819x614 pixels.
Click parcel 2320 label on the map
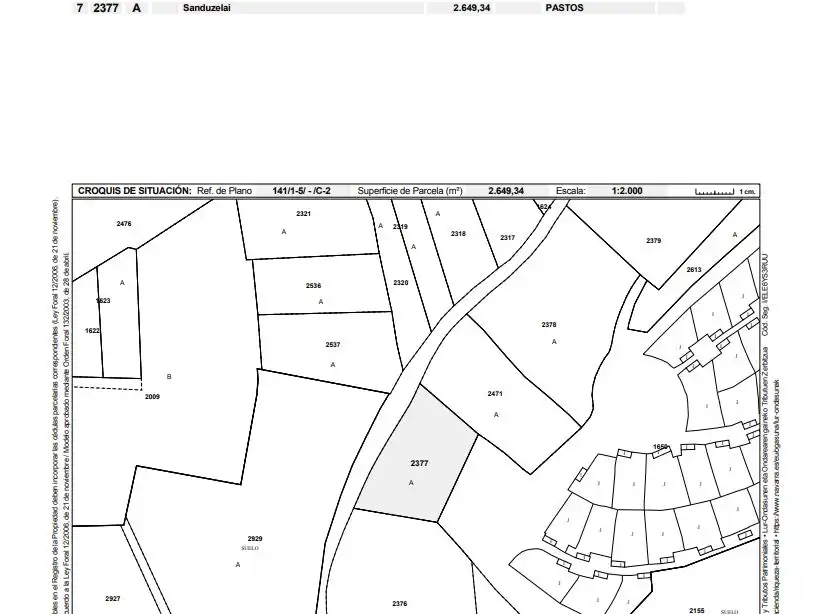401,282
